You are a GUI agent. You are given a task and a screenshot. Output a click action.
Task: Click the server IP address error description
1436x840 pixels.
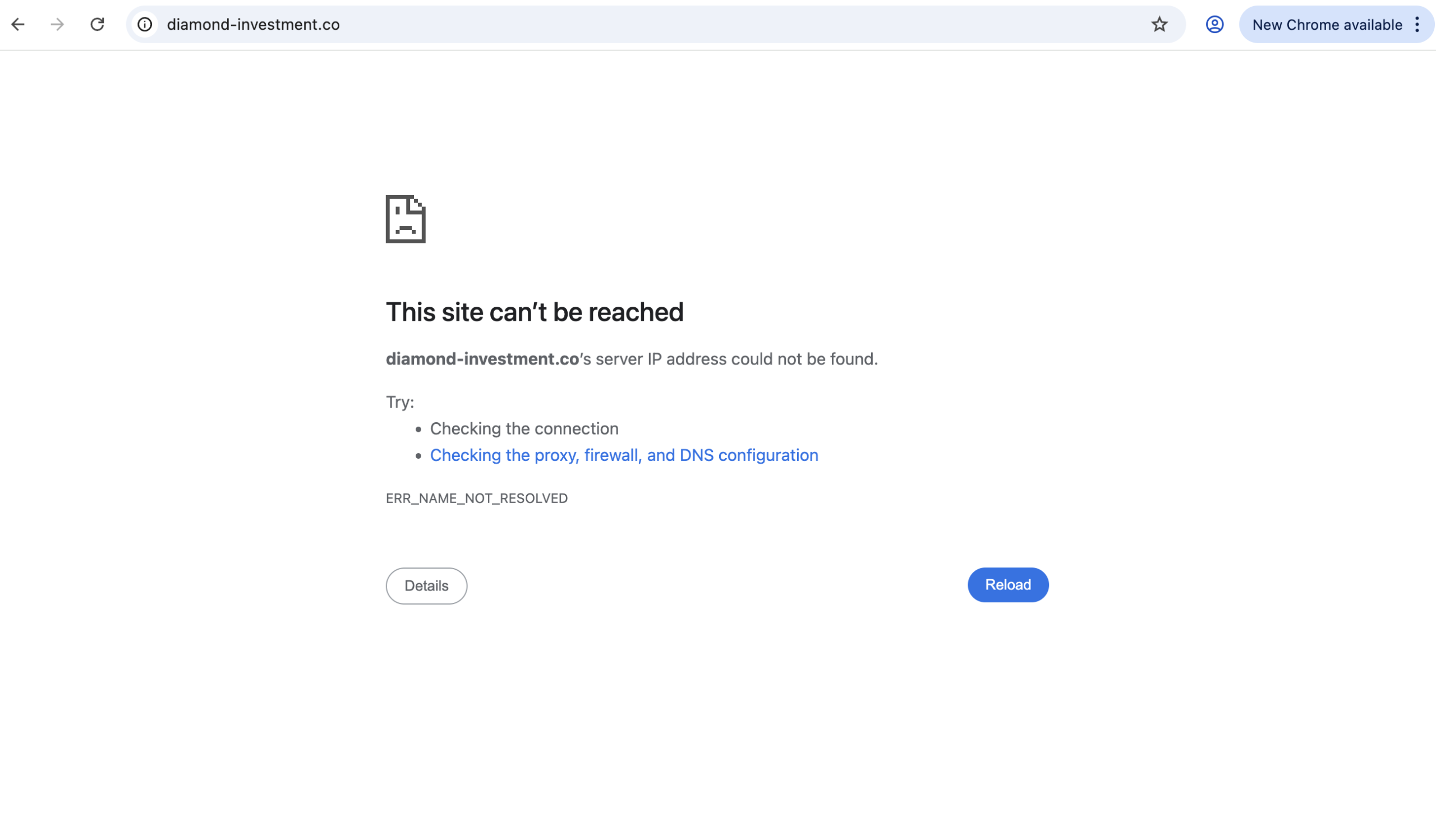728,359
